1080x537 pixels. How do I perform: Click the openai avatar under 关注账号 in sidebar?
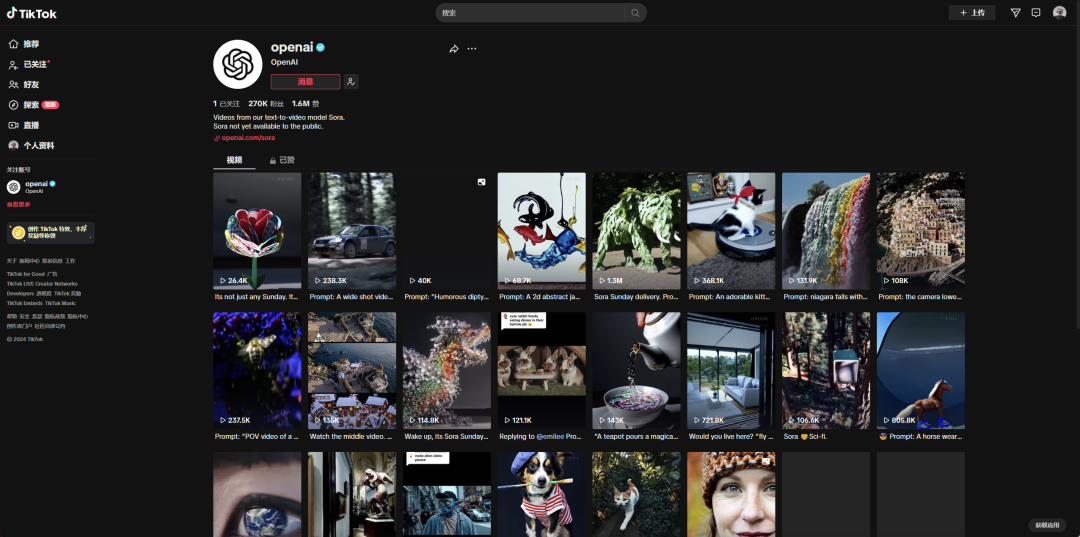pyautogui.click(x=14, y=187)
